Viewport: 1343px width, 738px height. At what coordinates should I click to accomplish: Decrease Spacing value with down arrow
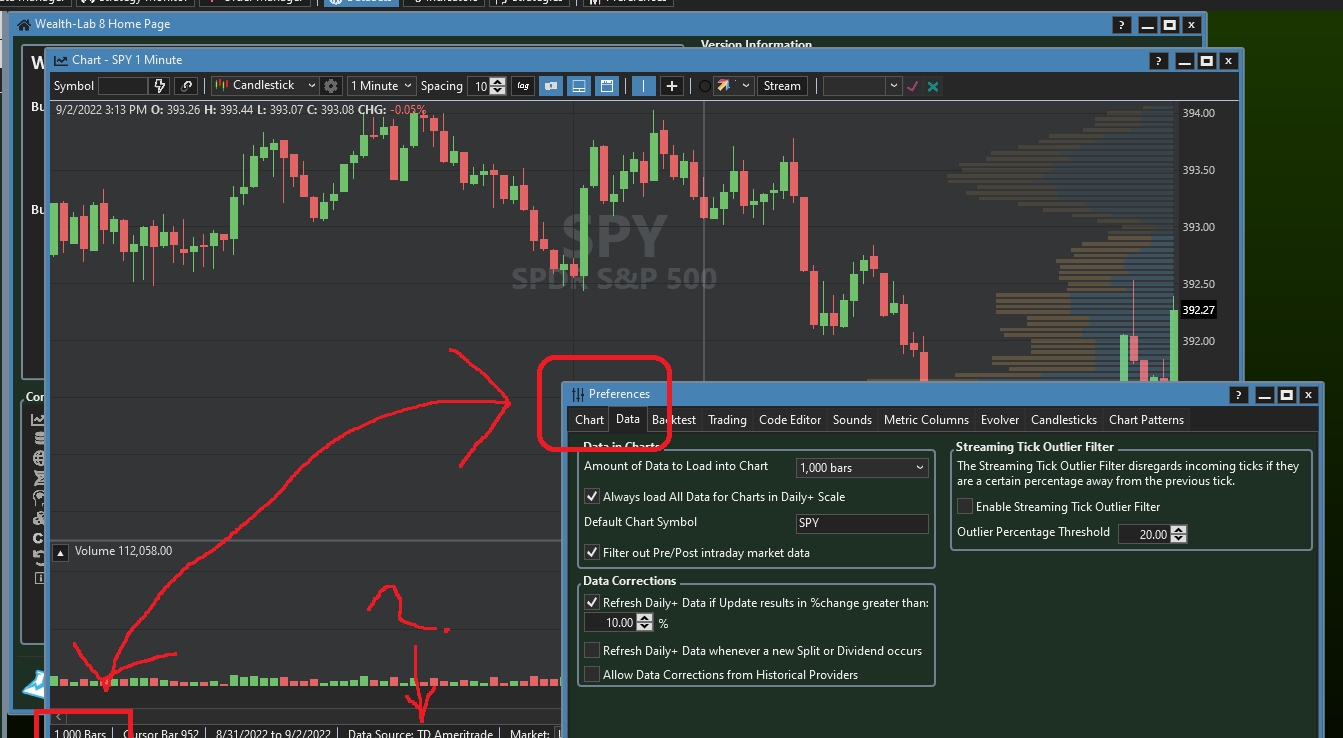point(498,91)
